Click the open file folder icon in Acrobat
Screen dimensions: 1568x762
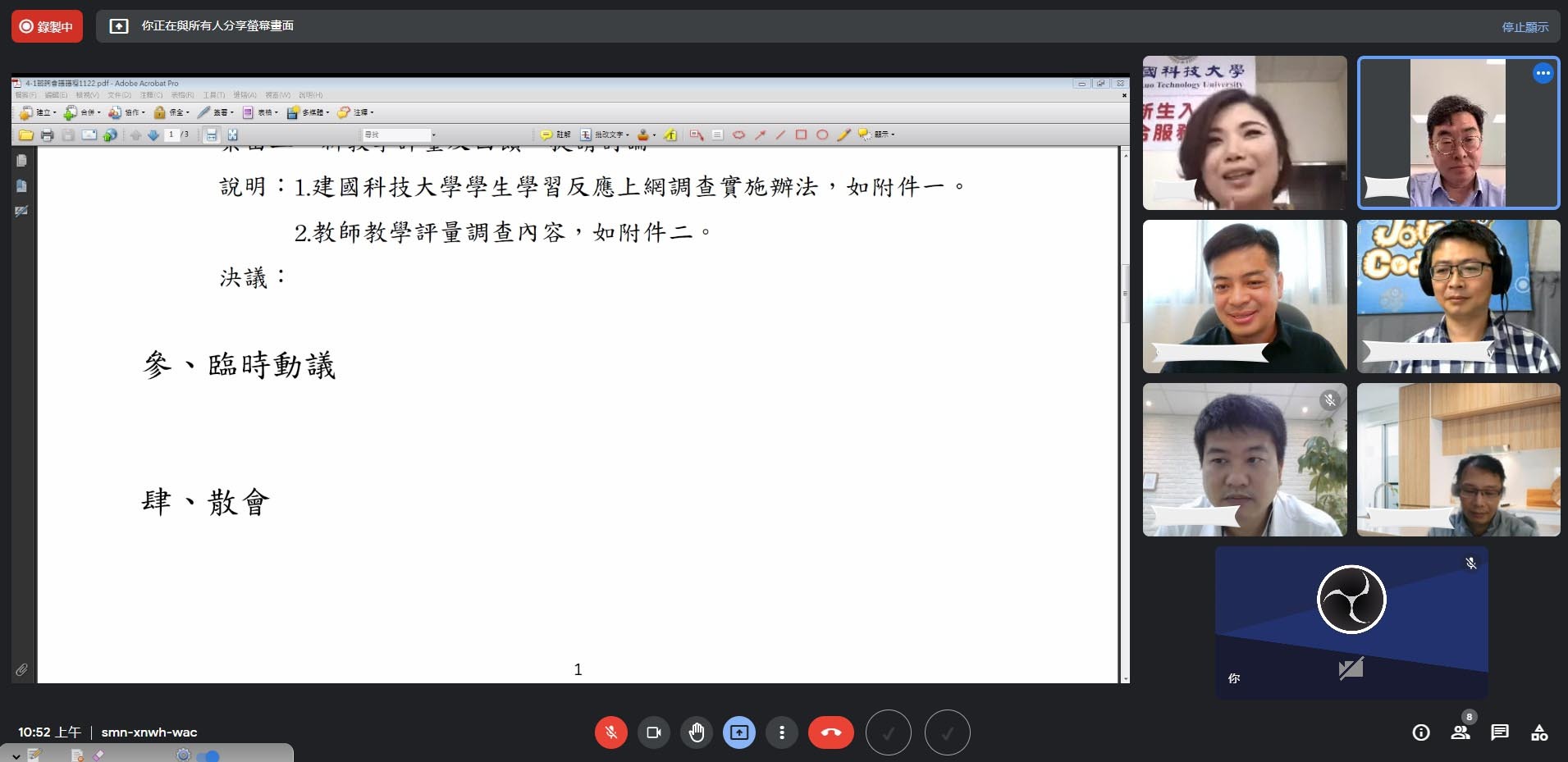[x=26, y=135]
